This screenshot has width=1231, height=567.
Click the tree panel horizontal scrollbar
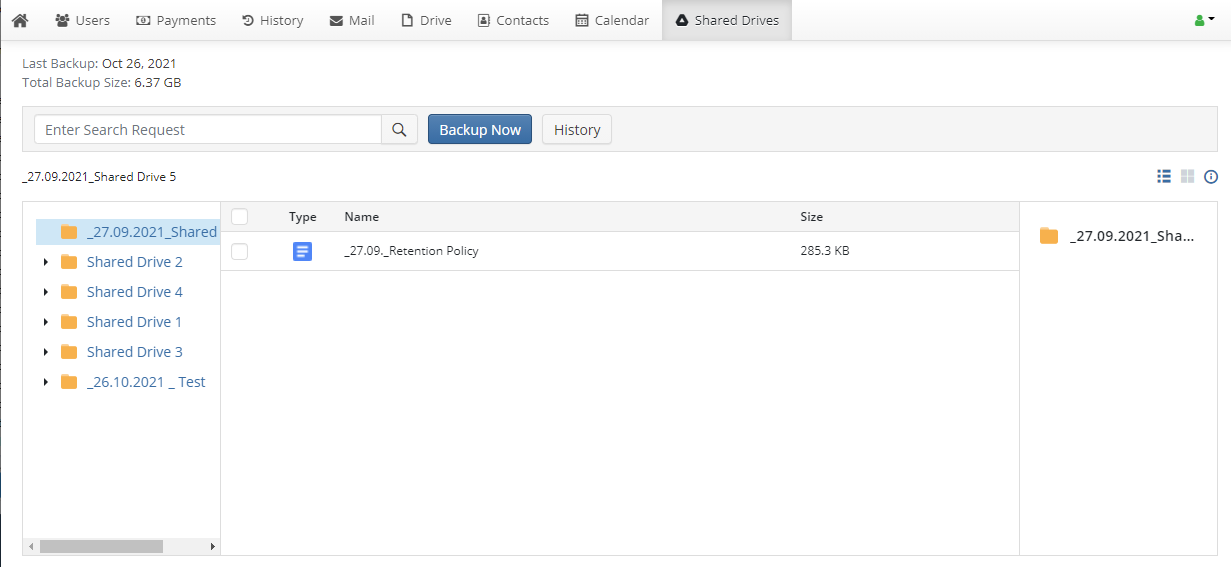[100, 547]
